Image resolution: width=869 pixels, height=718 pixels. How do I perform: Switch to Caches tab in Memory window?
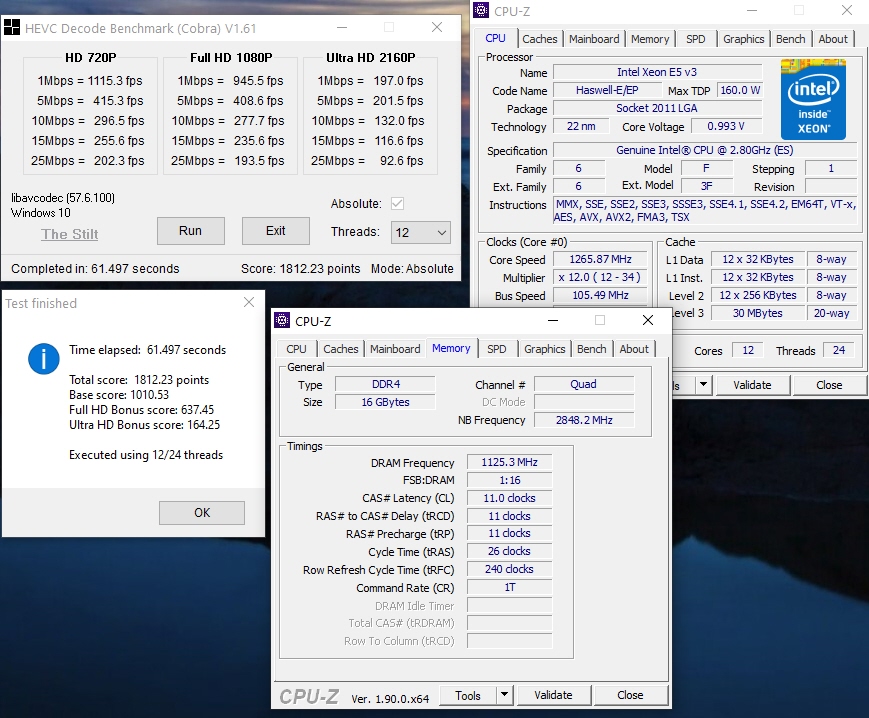click(340, 349)
